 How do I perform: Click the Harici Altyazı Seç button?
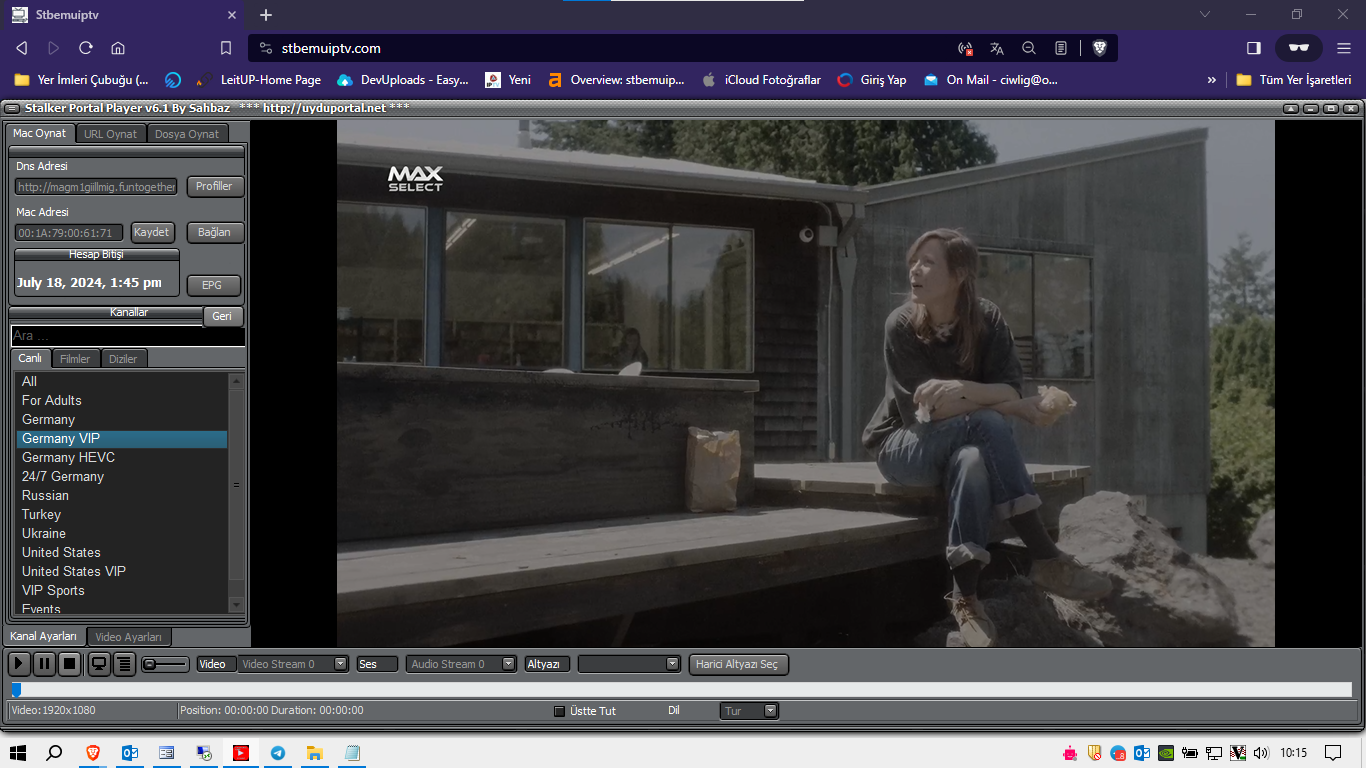coord(739,664)
